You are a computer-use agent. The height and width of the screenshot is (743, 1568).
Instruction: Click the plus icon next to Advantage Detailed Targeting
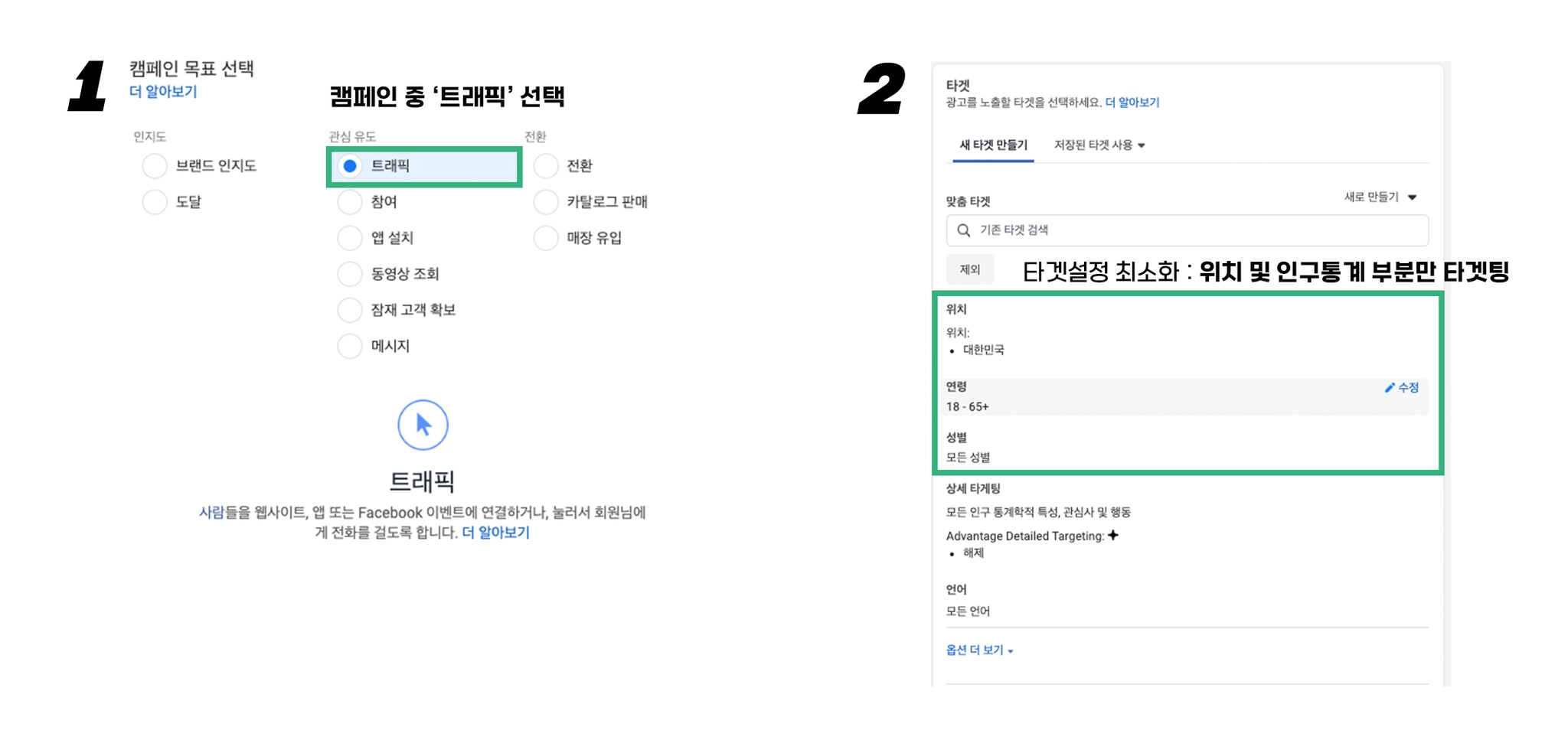click(1113, 536)
